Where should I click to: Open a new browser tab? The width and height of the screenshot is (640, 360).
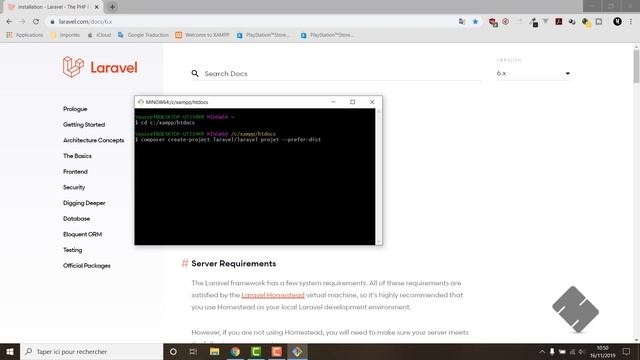pos(112,7)
